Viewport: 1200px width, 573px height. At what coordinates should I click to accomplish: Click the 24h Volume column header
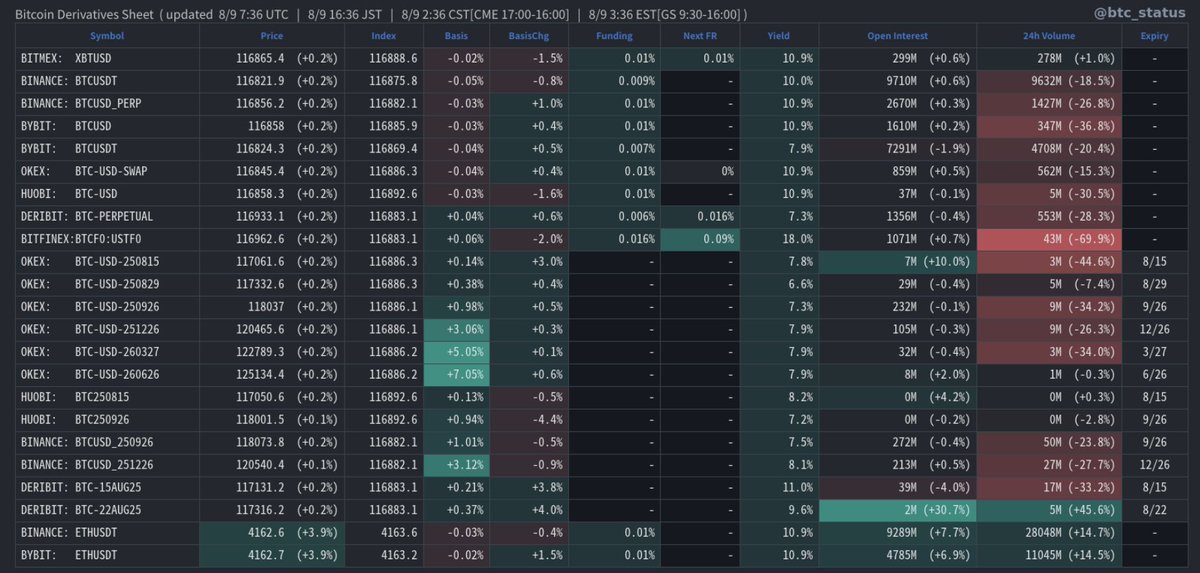1050,36
